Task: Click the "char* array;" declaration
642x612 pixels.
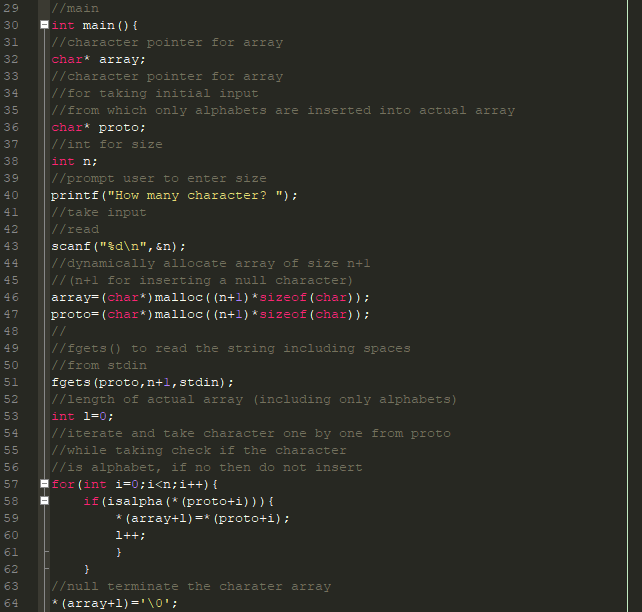Action: click(98, 59)
